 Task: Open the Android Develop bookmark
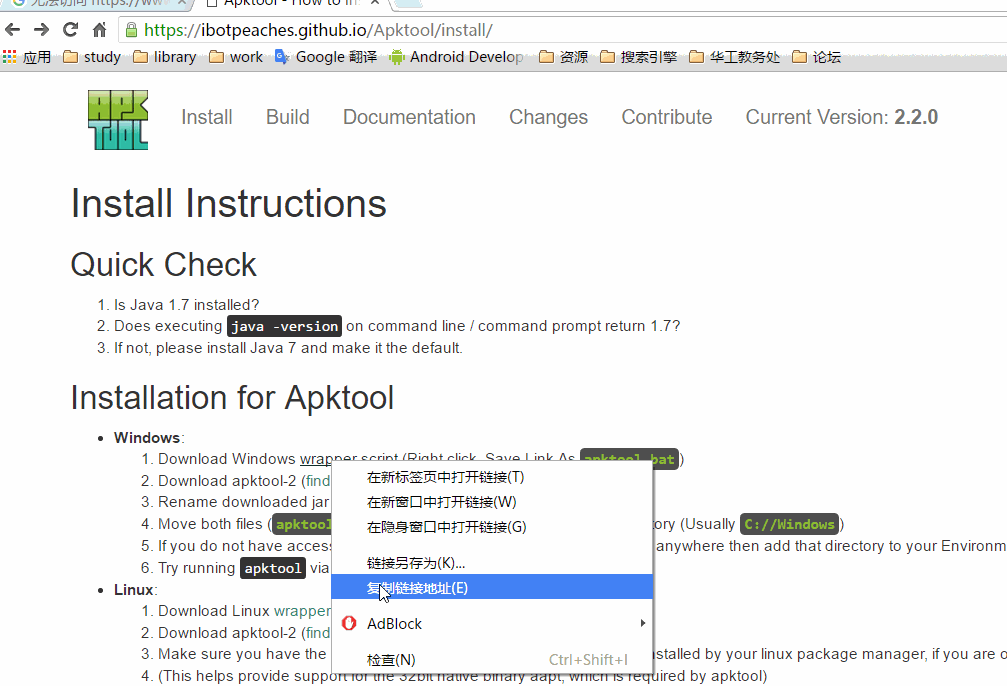coord(457,57)
